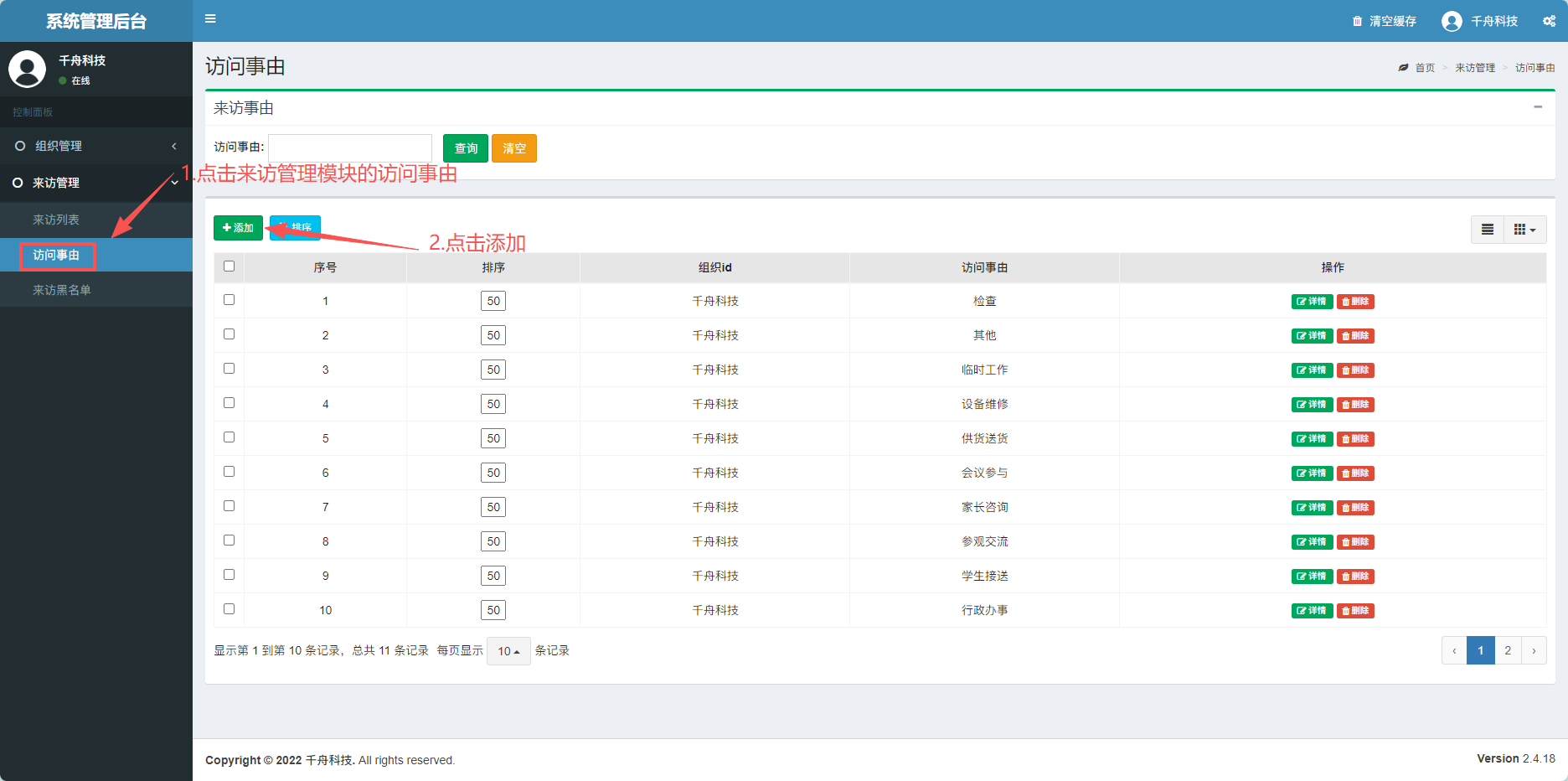This screenshot has height=781, width=1568.
Task: Open the page size 10 dropdown
Action: coord(508,651)
